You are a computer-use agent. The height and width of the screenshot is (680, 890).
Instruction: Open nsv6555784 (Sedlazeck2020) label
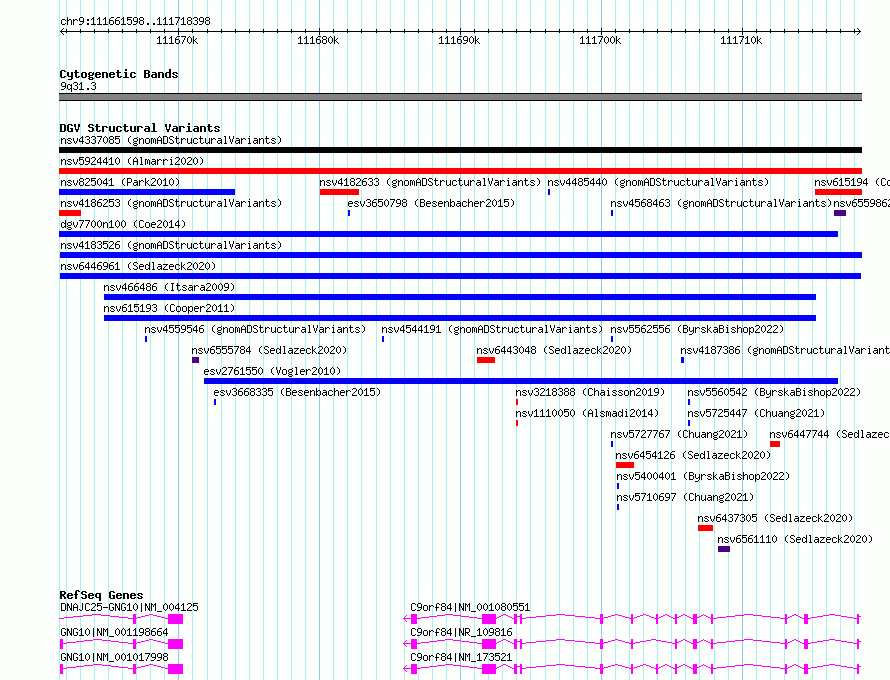269,350
